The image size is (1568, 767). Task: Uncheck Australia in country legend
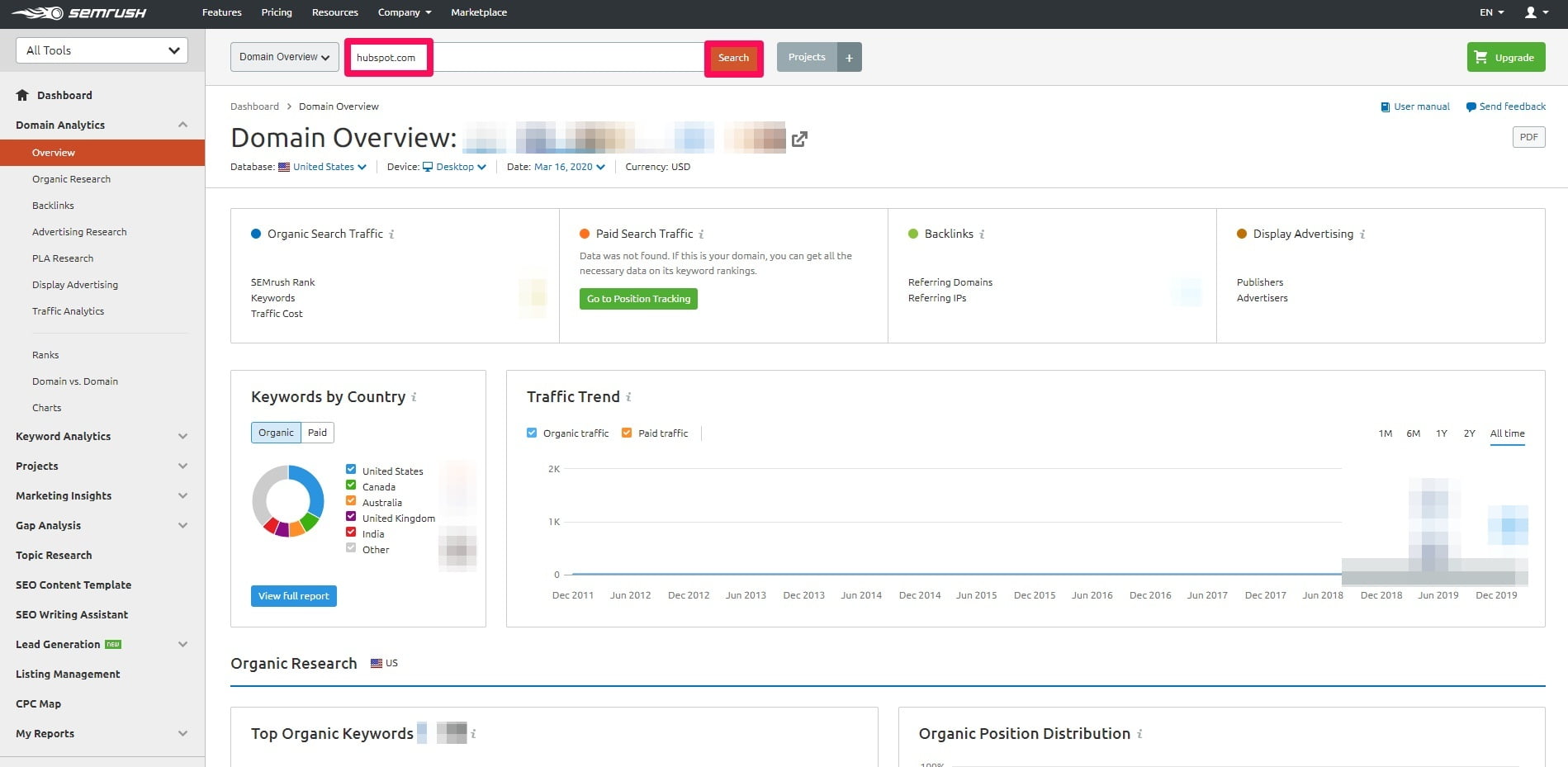click(351, 500)
